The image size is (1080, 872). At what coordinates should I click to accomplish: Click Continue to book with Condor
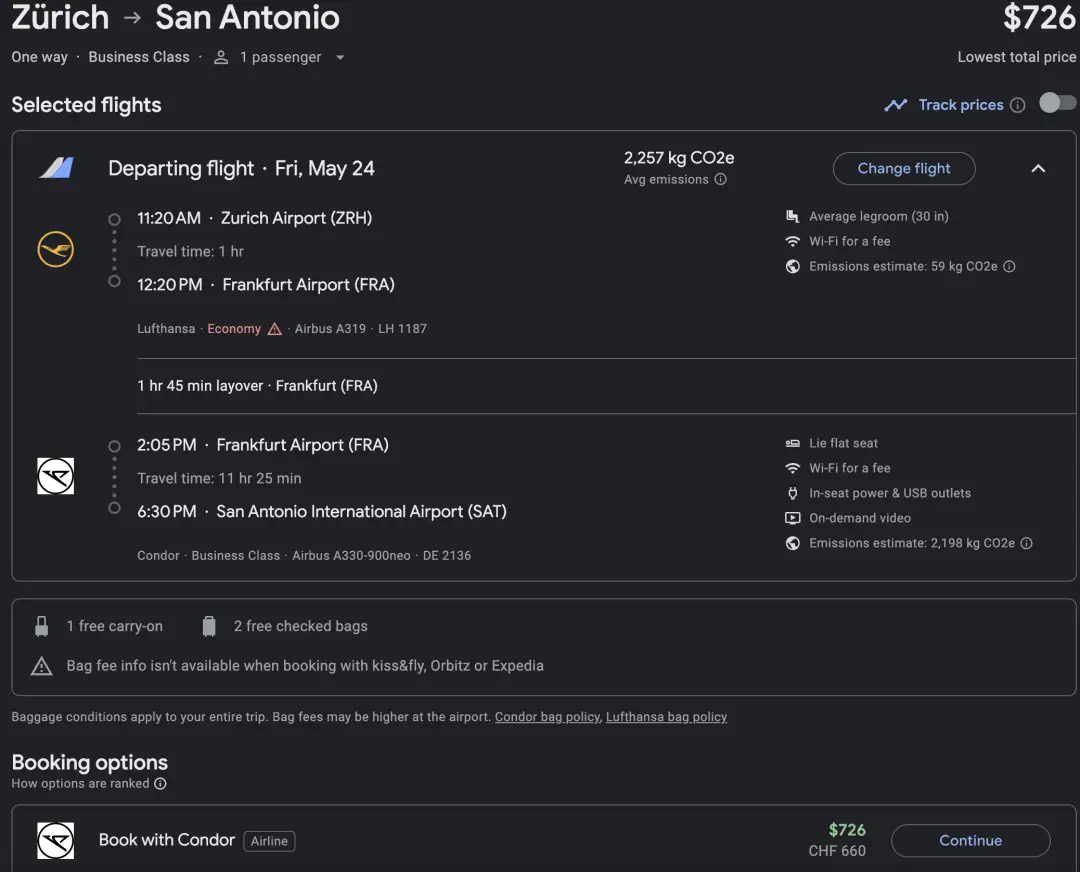coord(970,840)
